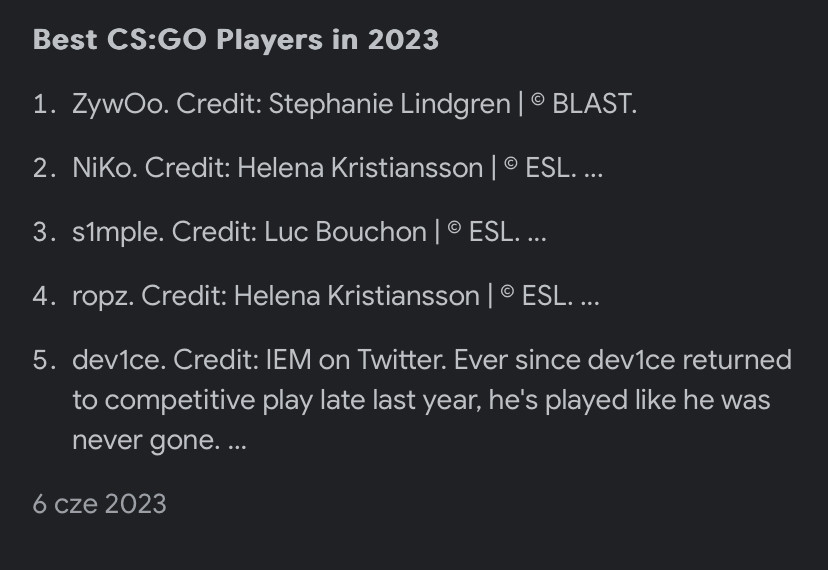Click the Stephanie Lindgren credit text
The image size is (828, 570).
[389, 104]
